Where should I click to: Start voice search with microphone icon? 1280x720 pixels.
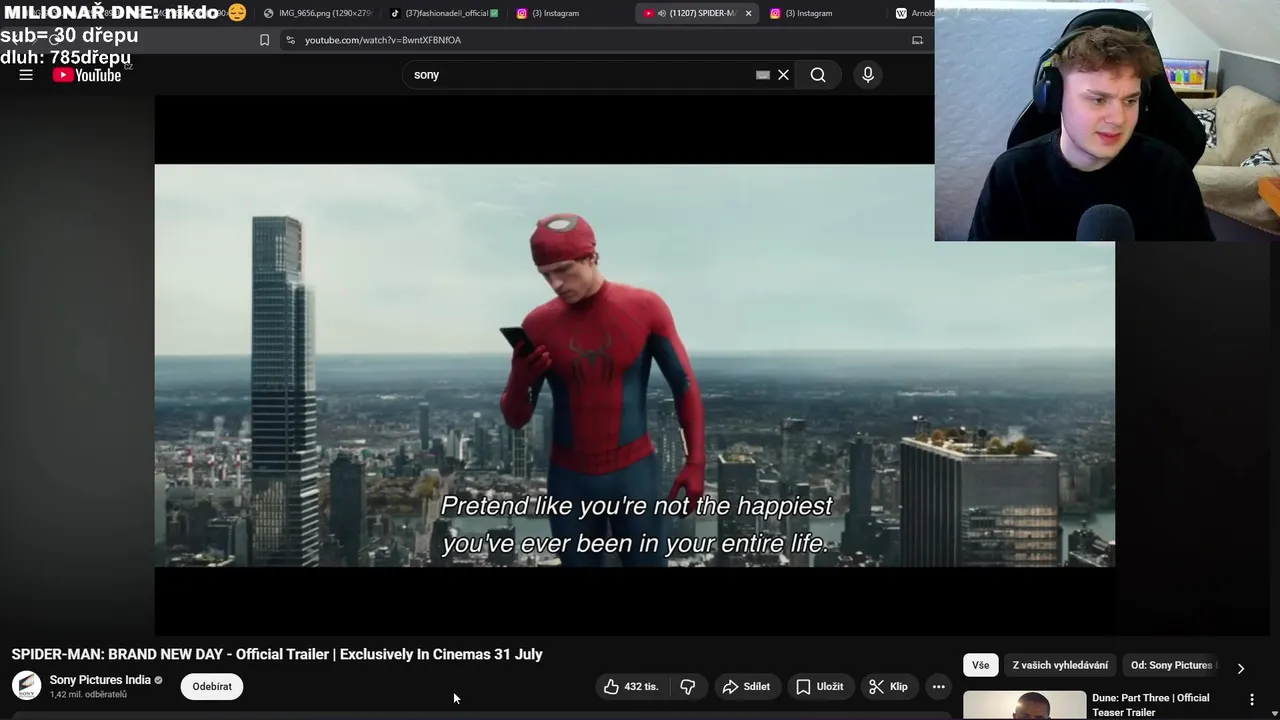click(x=868, y=75)
